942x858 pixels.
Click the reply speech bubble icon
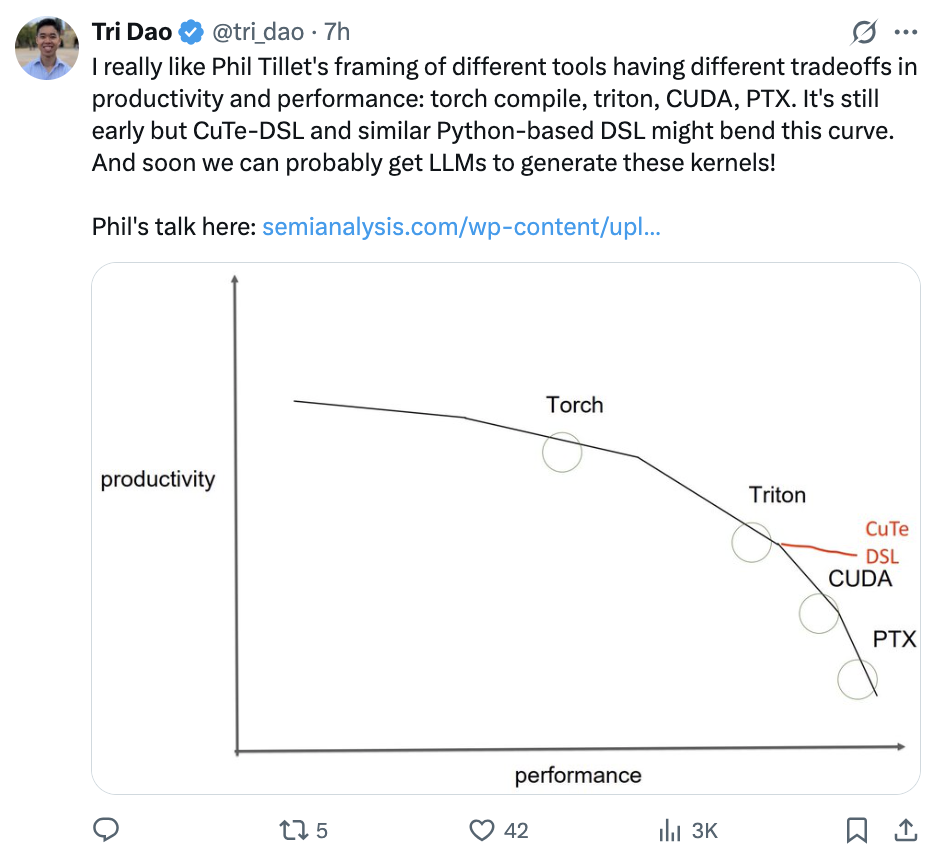pyautogui.click(x=106, y=830)
